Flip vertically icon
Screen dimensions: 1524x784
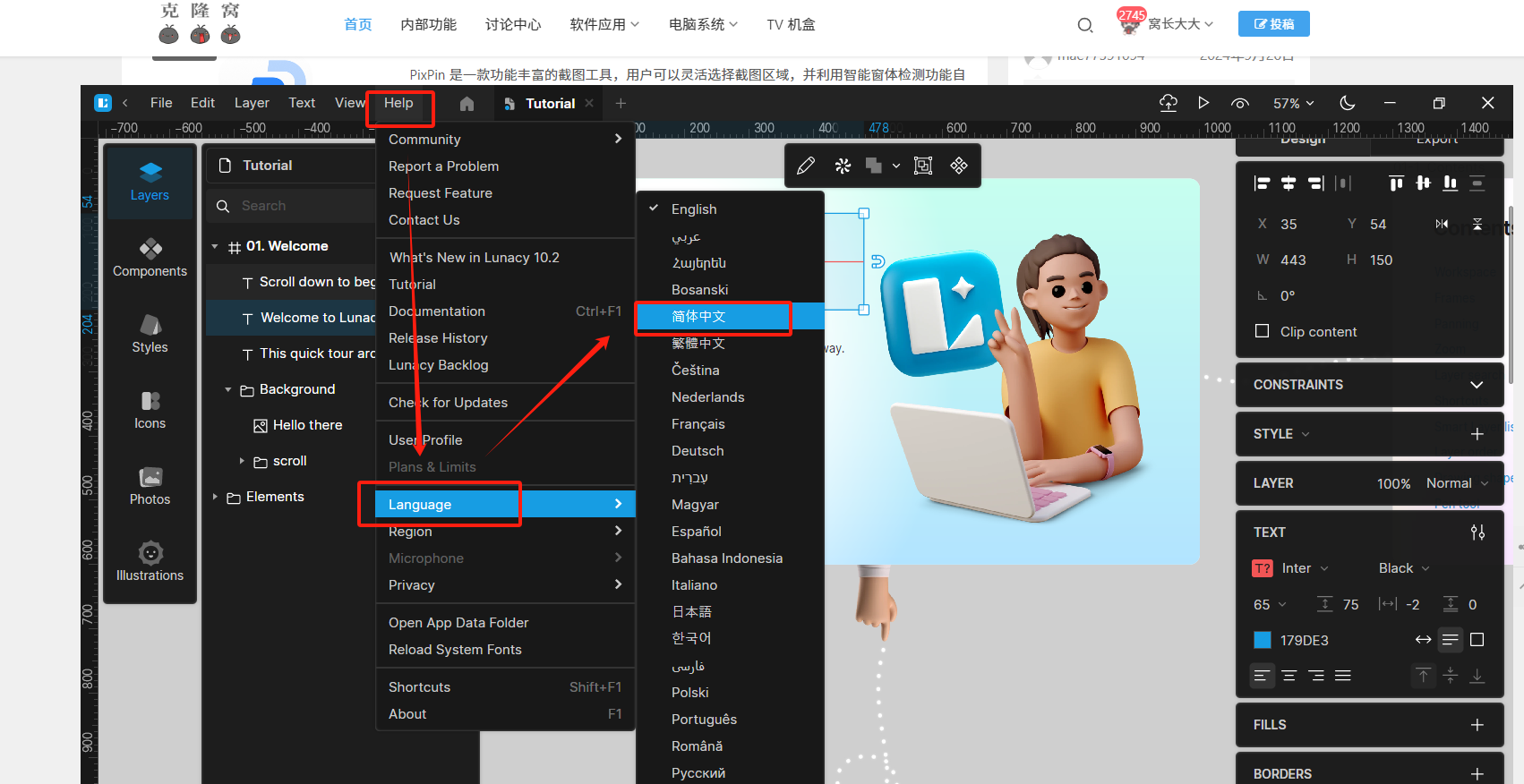(1477, 224)
